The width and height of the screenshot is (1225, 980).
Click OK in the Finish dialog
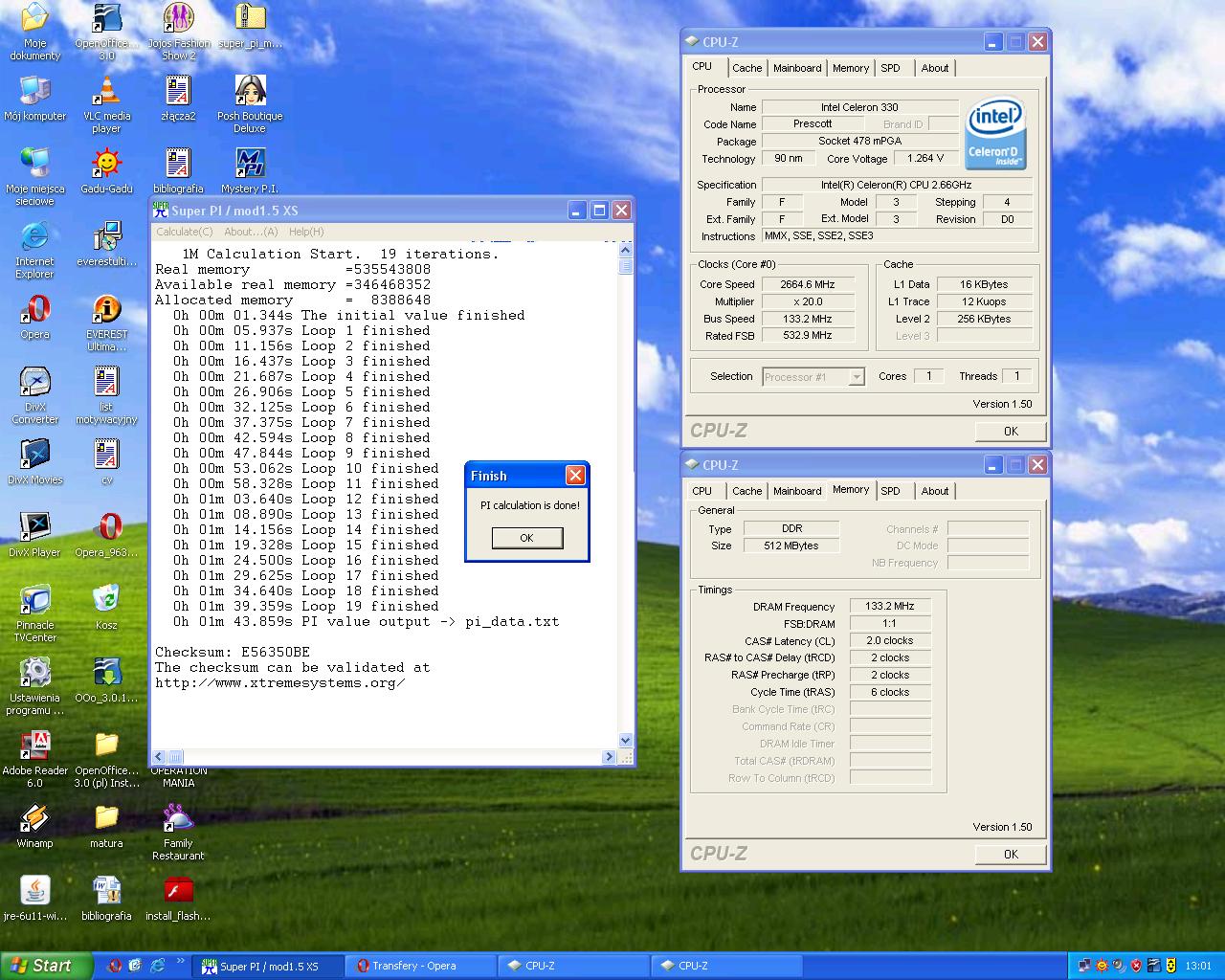(x=526, y=538)
